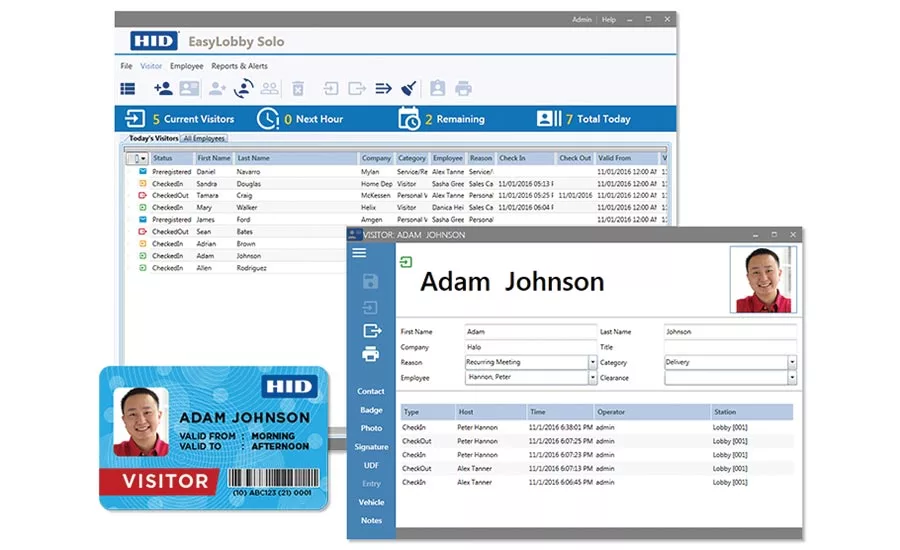Click the empty Title input field
The width and height of the screenshot is (900, 550).
point(730,347)
